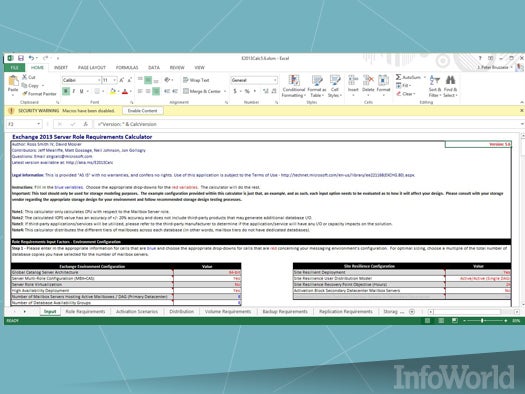Decrease font size with the small A icon
The image size is (525, 394).
(130, 80)
